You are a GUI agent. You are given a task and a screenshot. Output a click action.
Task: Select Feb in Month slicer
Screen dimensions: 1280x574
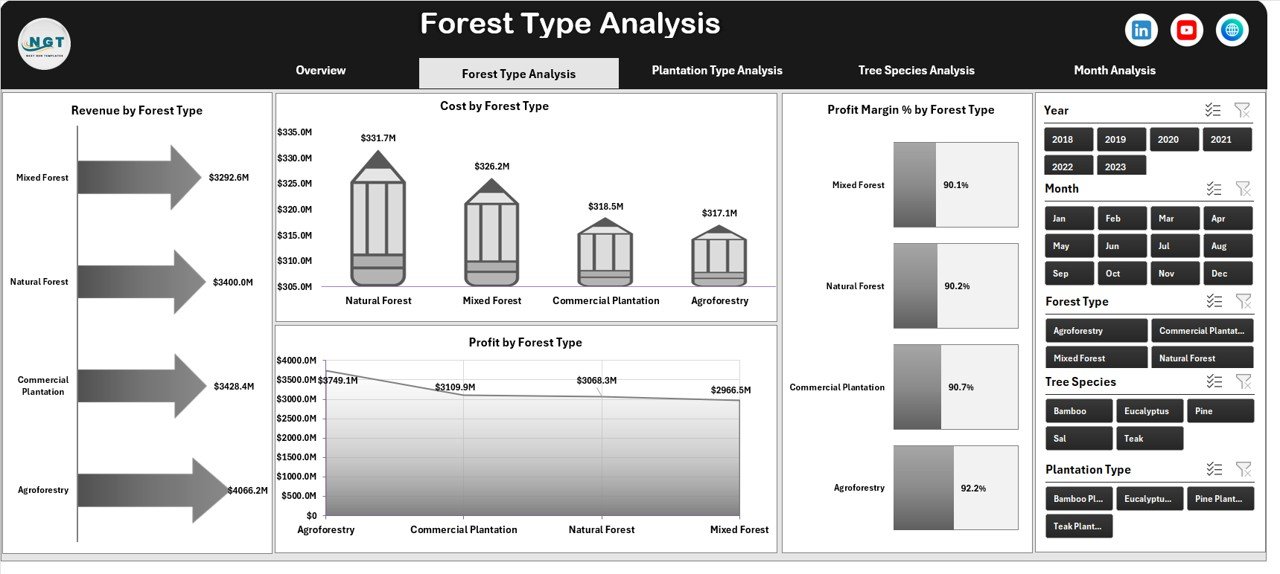tap(1122, 218)
